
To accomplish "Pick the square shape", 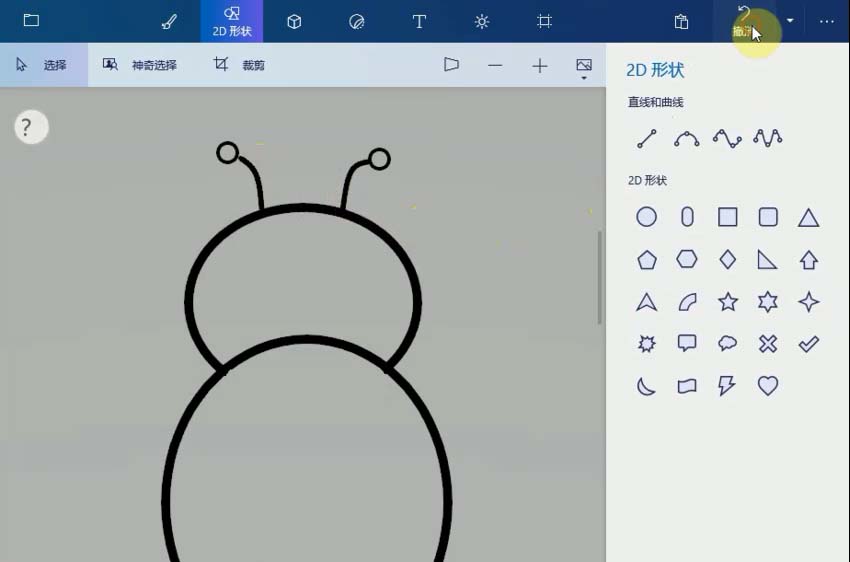I will point(727,217).
